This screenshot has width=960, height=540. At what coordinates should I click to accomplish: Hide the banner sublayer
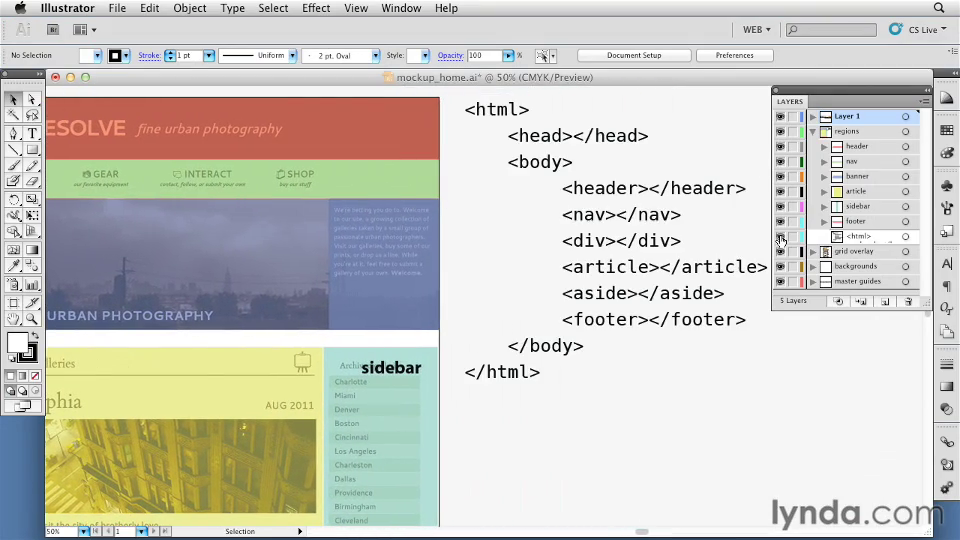tap(780, 176)
